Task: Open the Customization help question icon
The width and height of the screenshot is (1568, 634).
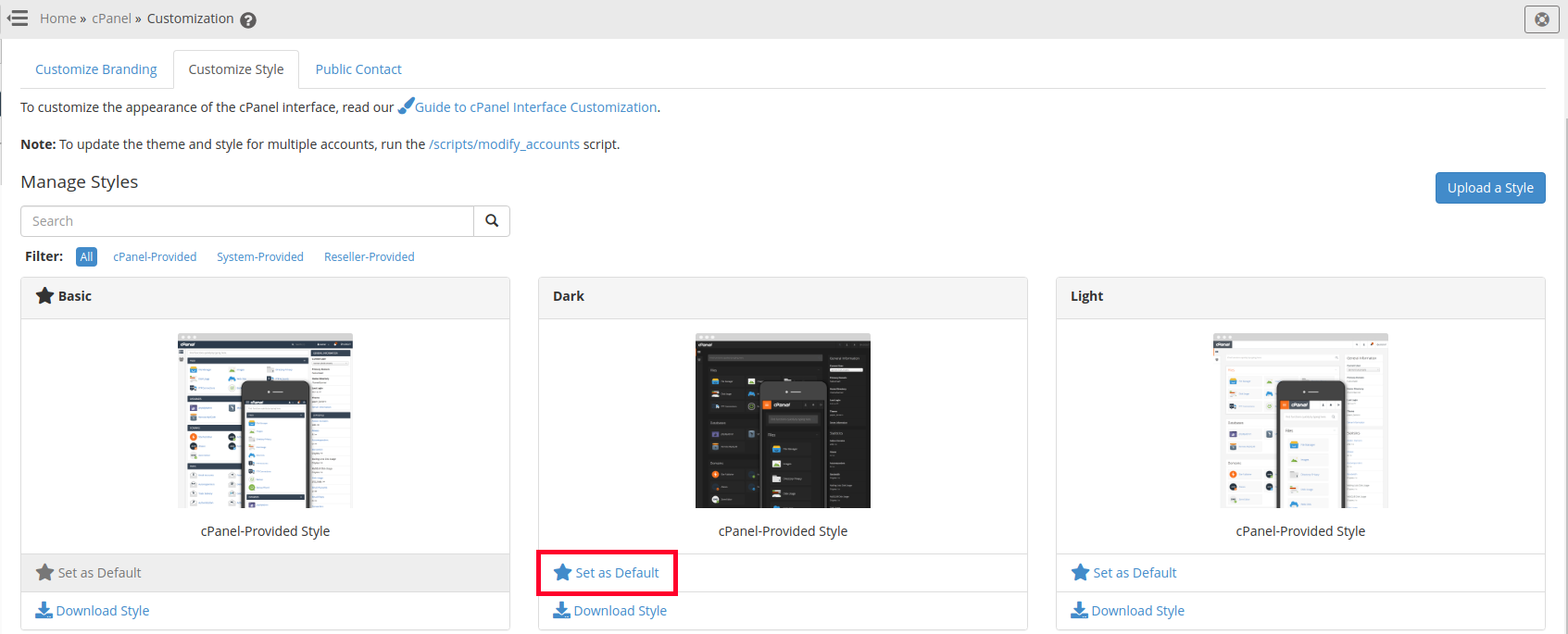Action: (248, 19)
